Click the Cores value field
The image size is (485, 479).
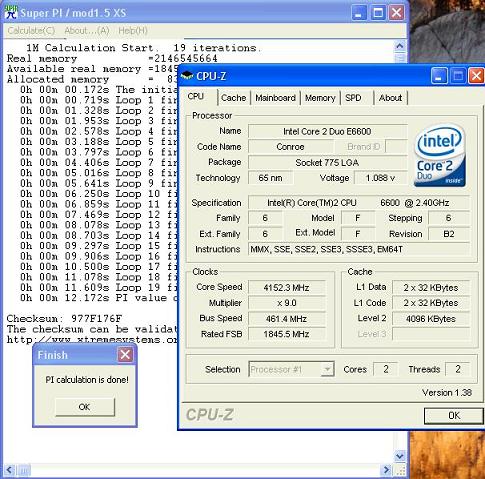coord(386,369)
